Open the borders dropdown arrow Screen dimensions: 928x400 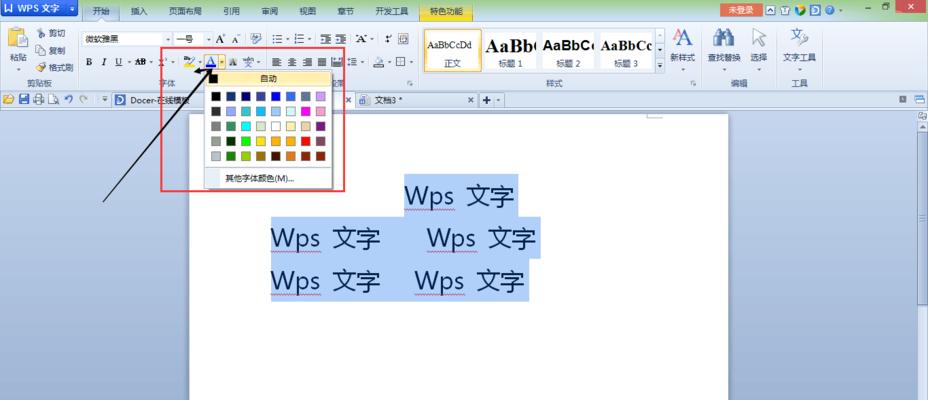pos(411,62)
